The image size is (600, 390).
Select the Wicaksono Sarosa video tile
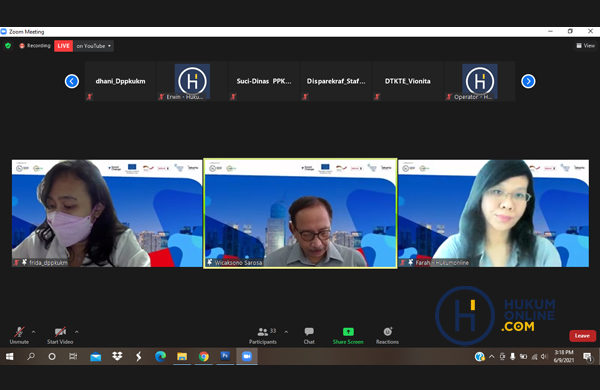pos(300,213)
